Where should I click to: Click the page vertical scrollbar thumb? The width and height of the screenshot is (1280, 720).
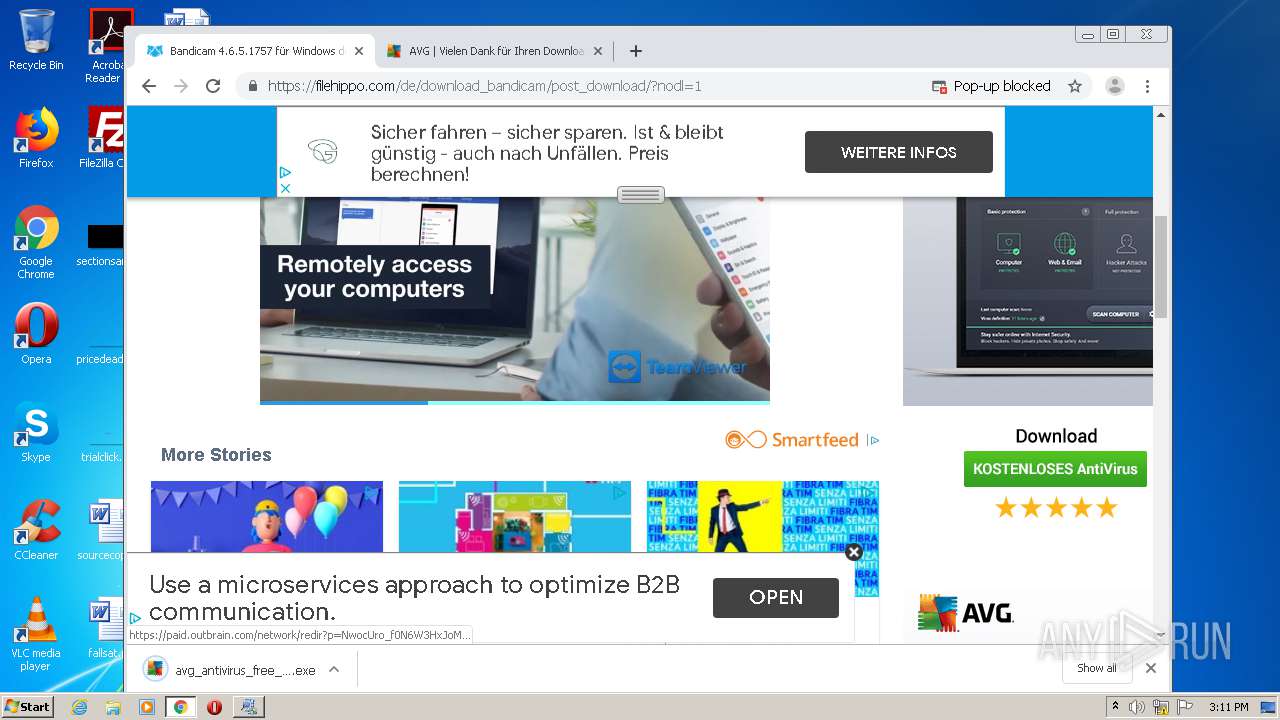click(x=1161, y=265)
